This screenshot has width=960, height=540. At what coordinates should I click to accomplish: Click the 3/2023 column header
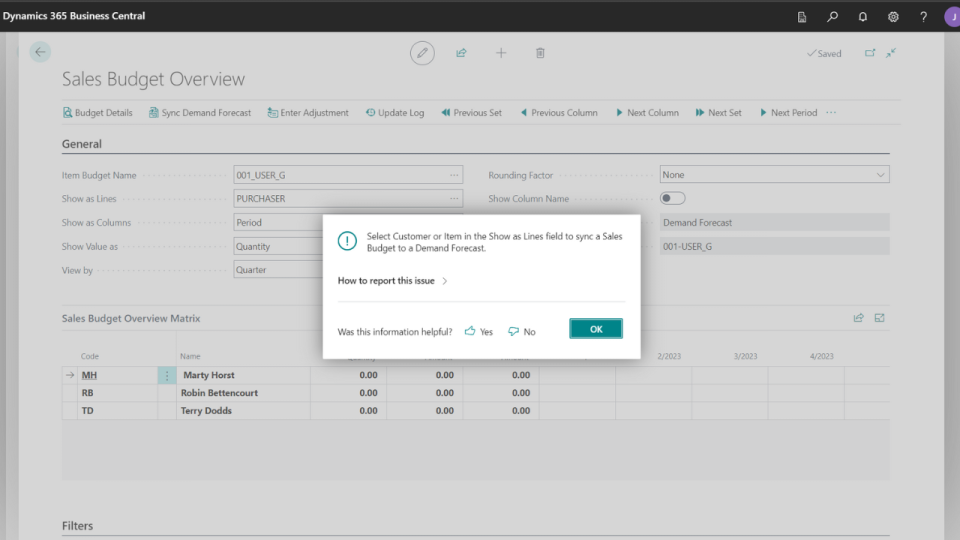745,356
